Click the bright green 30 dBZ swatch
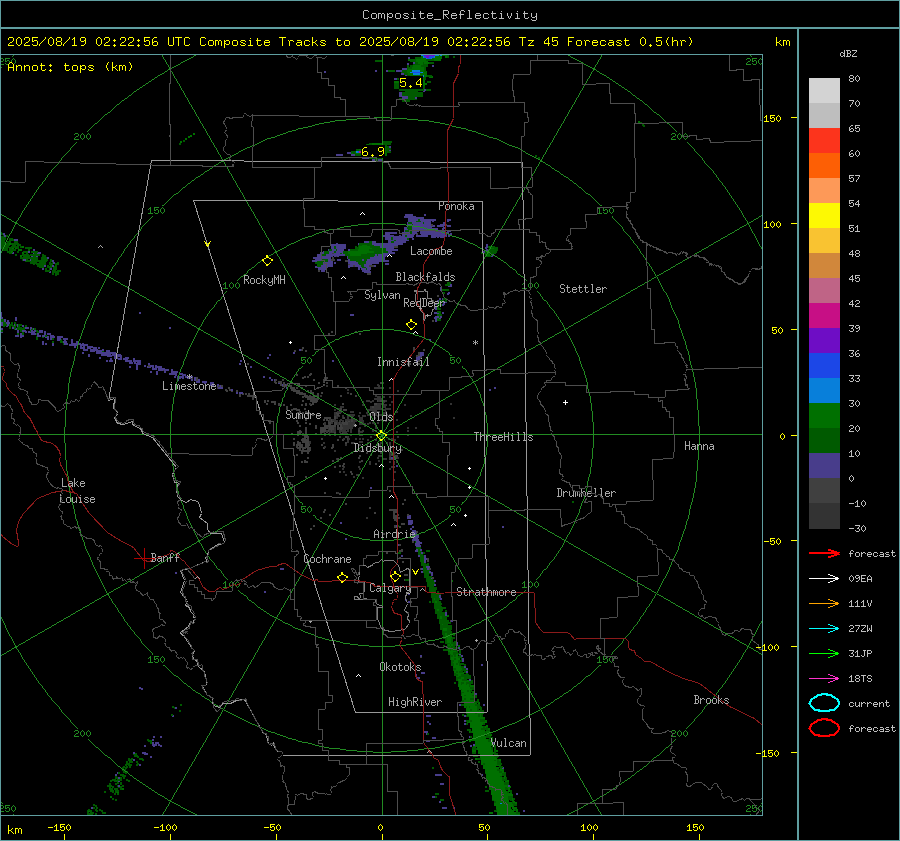 coord(824,416)
